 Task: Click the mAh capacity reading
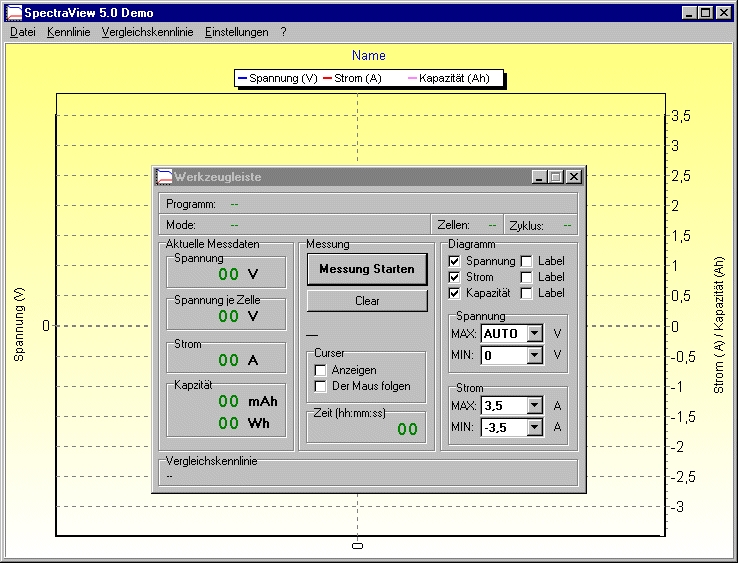click(x=248, y=401)
